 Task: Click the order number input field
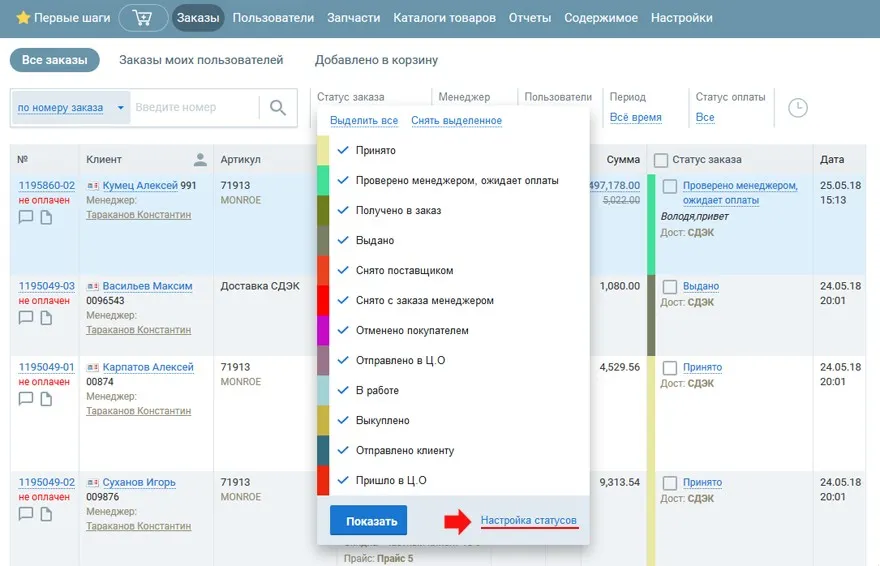pos(194,108)
